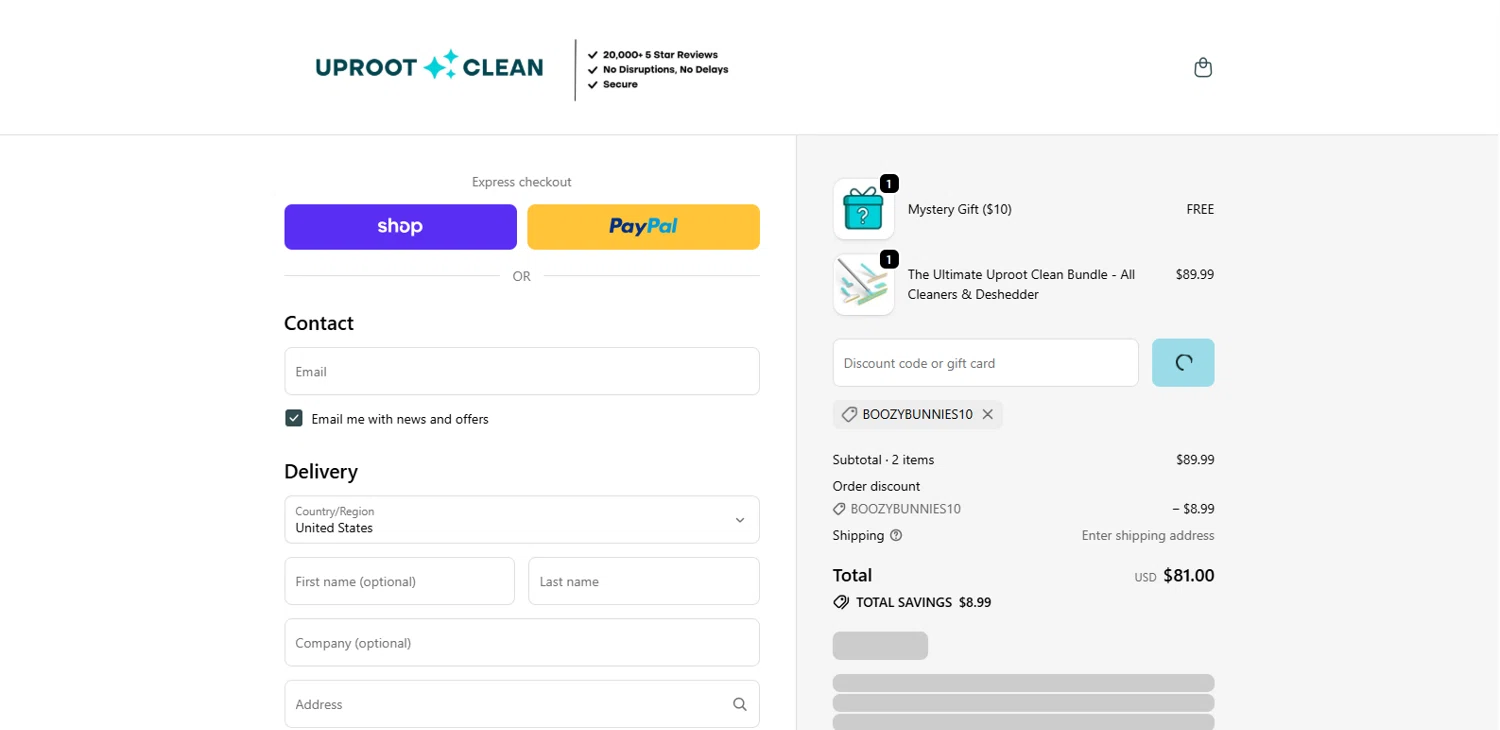Click the "Order discount" label
This screenshot has height=730, width=1500.
(x=876, y=486)
